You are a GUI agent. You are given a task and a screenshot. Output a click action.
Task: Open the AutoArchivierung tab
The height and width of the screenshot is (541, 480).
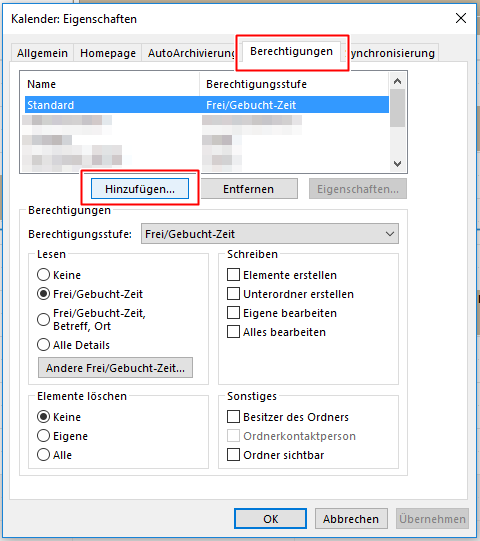(x=189, y=53)
